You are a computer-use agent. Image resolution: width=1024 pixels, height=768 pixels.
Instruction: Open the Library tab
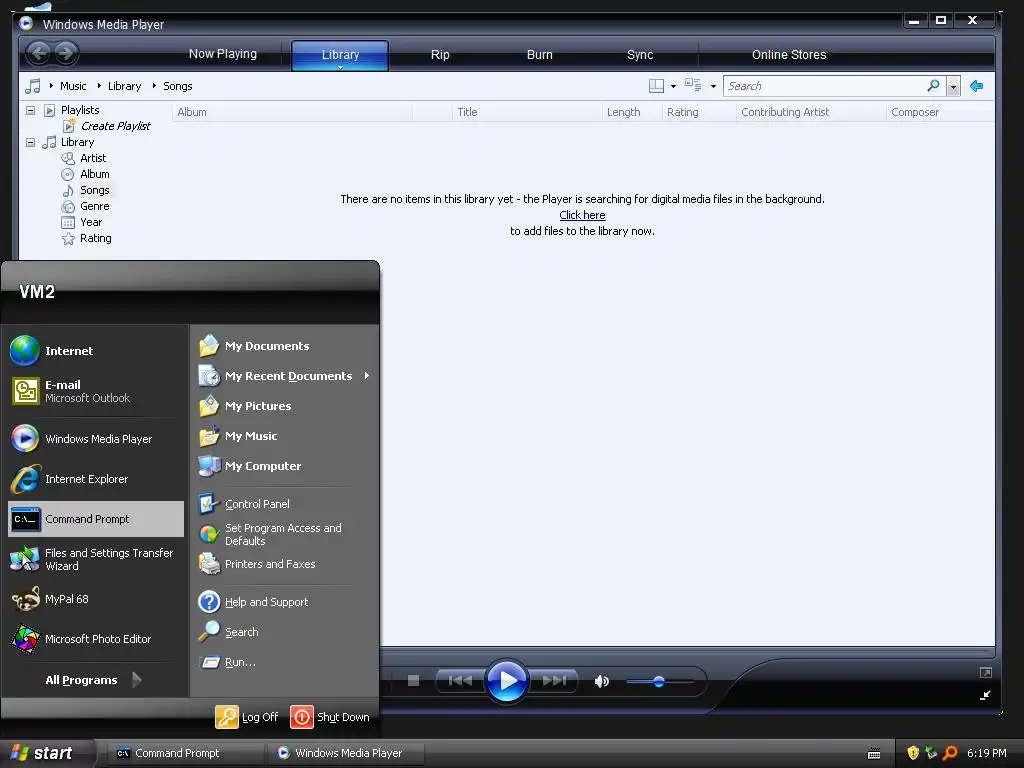coord(340,55)
